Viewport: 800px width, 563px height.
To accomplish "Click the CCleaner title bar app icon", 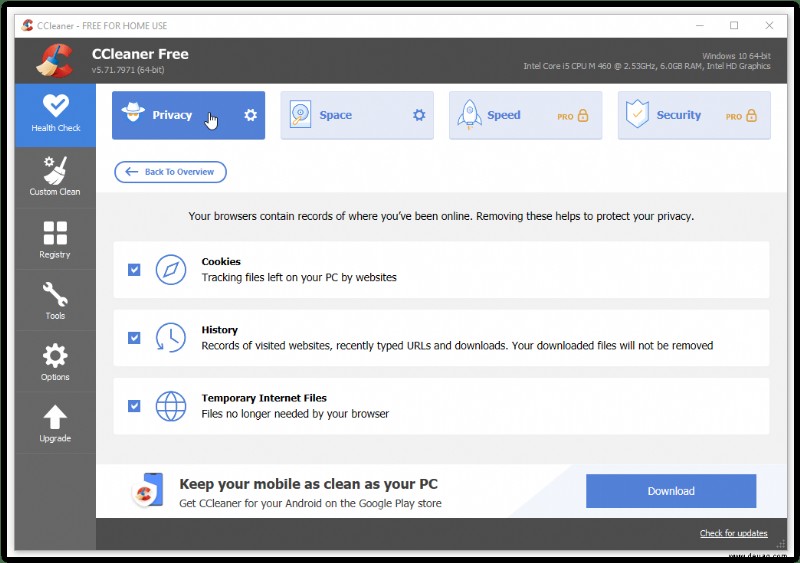I will pos(28,25).
